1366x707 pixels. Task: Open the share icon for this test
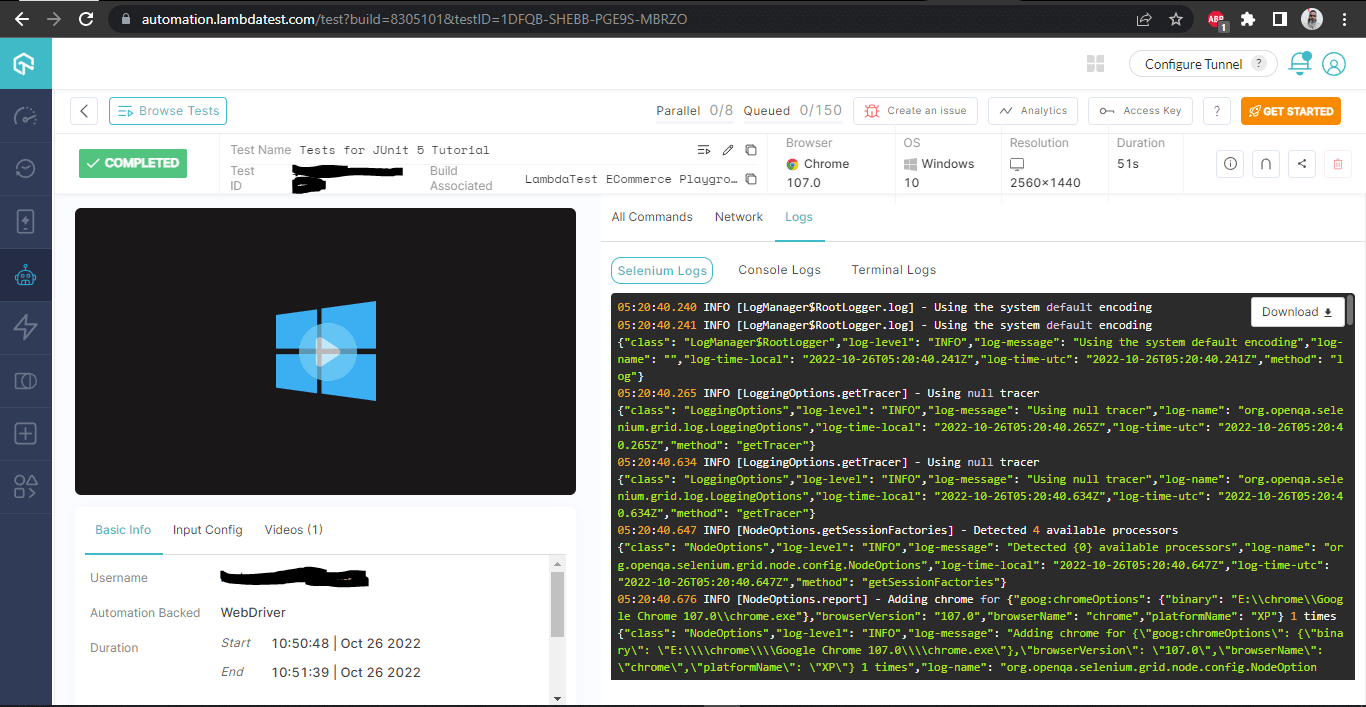pyautogui.click(x=1301, y=163)
